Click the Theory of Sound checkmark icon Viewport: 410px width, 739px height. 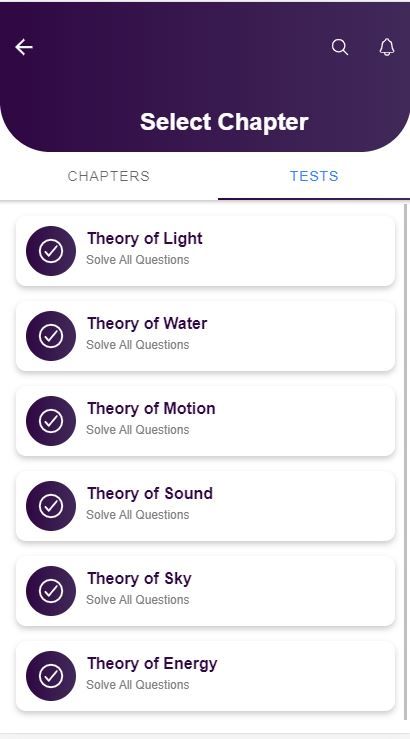point(51,506)
